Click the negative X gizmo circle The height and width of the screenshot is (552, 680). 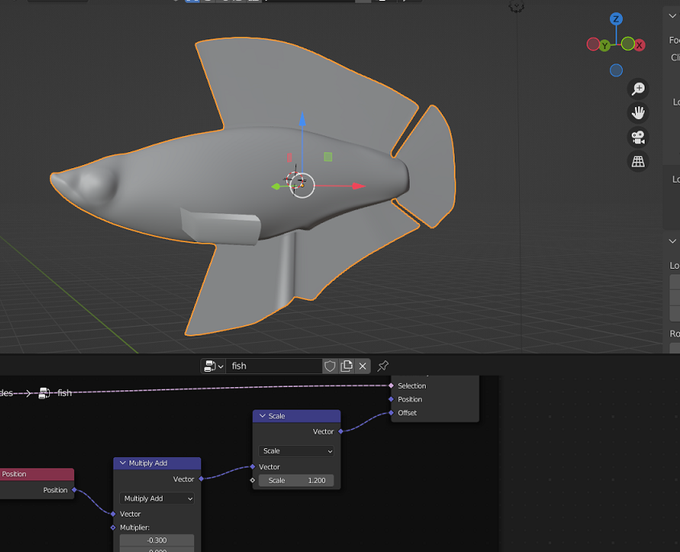(x=593, y=44)
